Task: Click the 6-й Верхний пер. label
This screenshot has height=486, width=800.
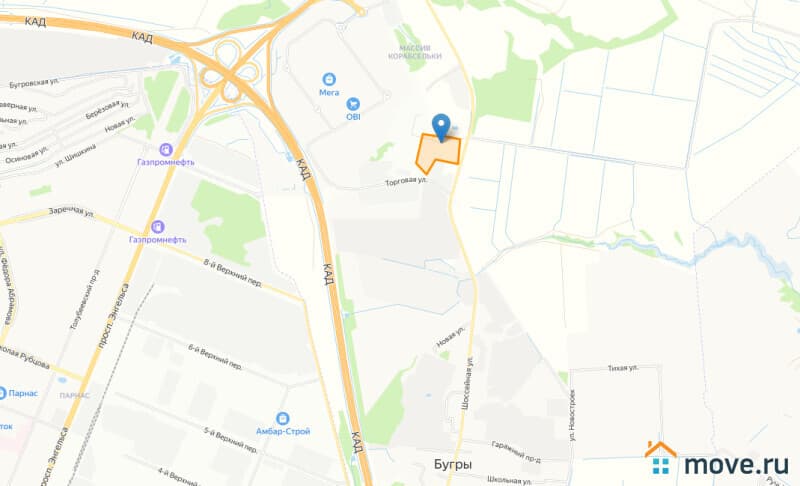Action: click(x=215, y=357)
